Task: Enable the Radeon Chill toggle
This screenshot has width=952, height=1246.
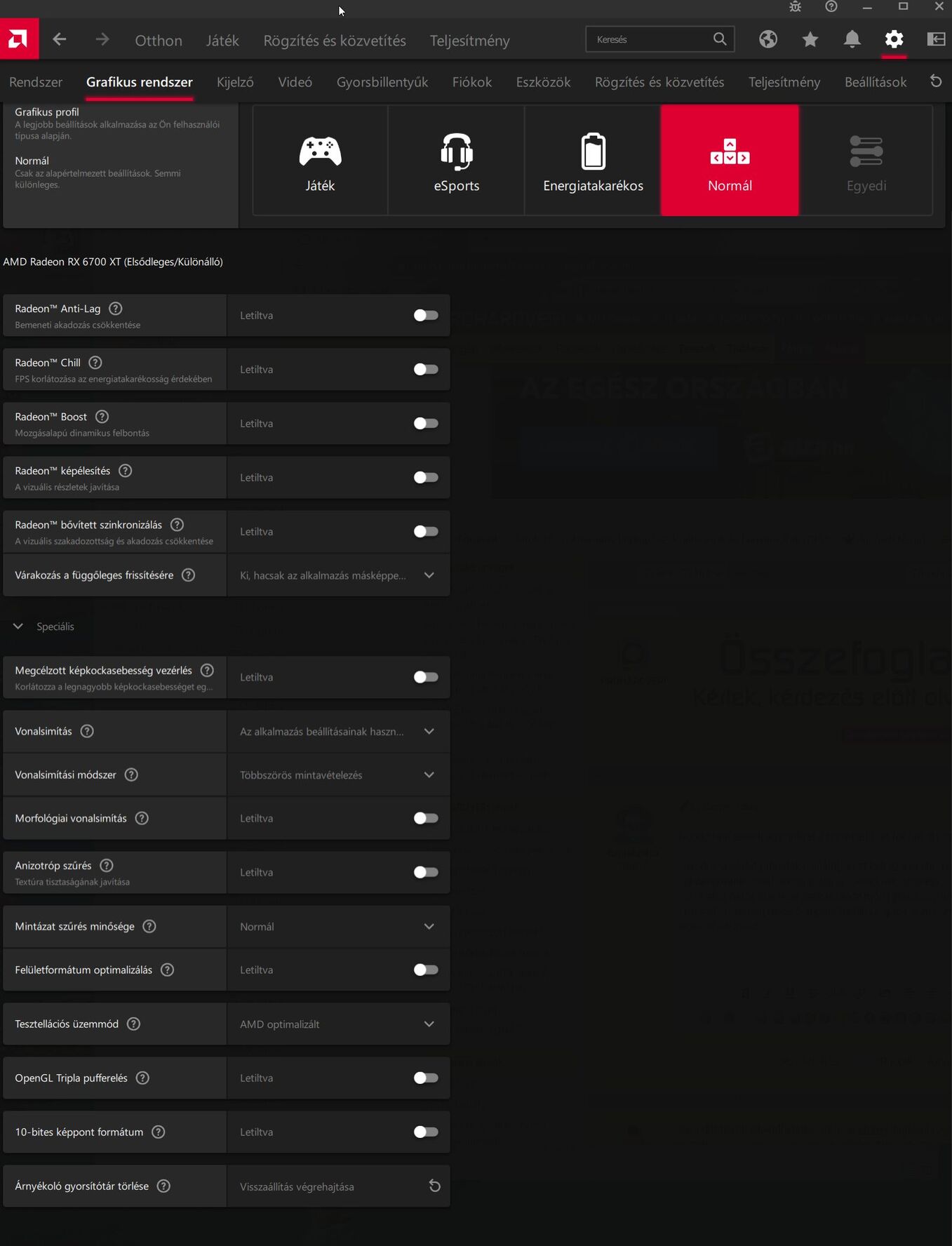Action: [x=425, y=369]
